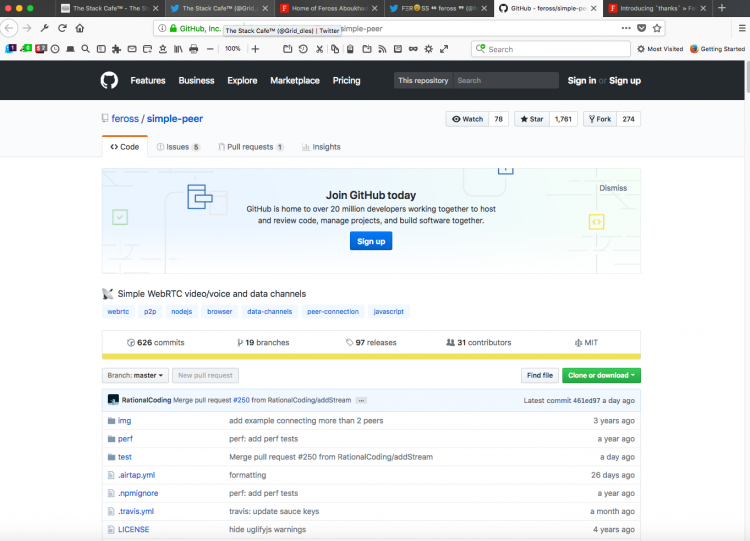Viewport: 750px width, 541px height.
Task: Click the language bar yellow strip
Action: 371,356
